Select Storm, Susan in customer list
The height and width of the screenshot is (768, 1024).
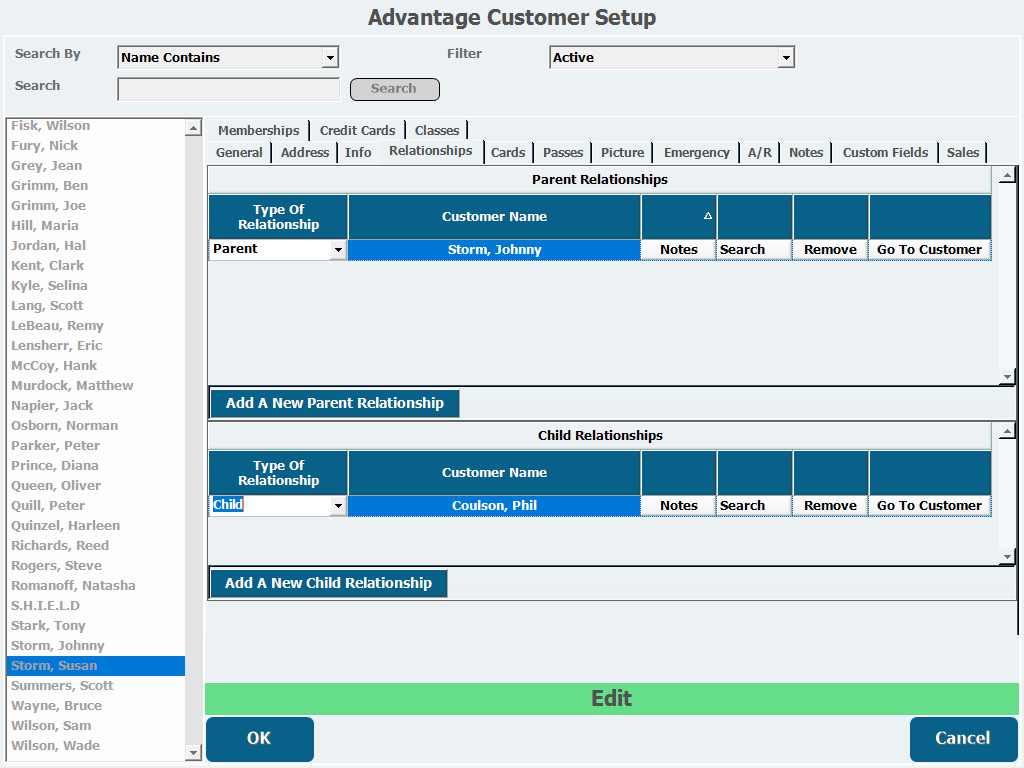[x=96, y=665]
